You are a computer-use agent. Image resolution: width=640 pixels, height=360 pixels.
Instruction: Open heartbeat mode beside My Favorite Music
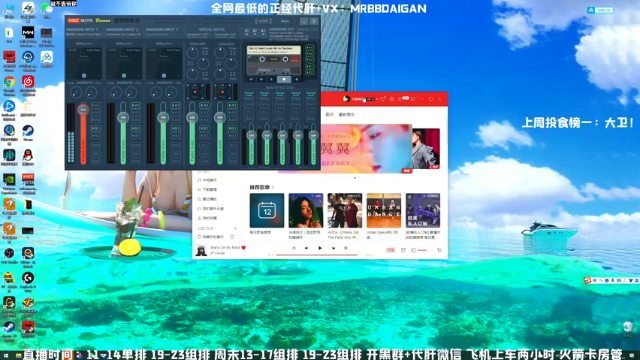tap(232, 237)
